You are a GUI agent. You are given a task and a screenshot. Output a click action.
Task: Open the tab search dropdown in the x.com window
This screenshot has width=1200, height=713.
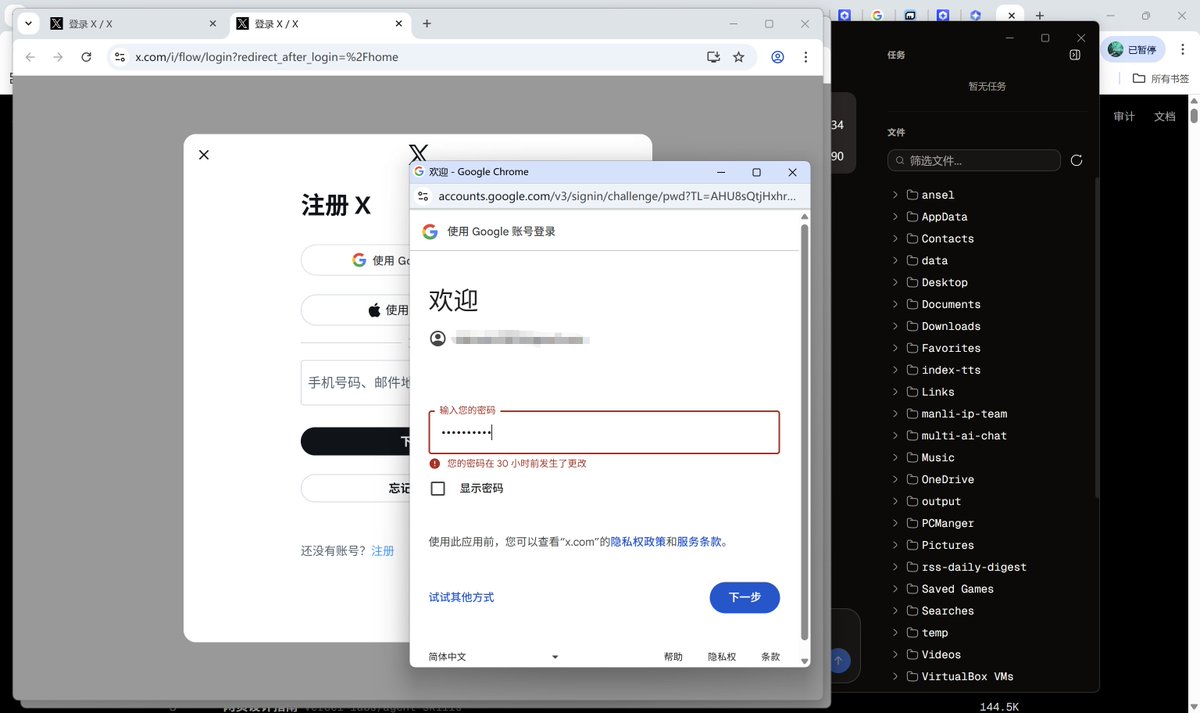point(28,24)
